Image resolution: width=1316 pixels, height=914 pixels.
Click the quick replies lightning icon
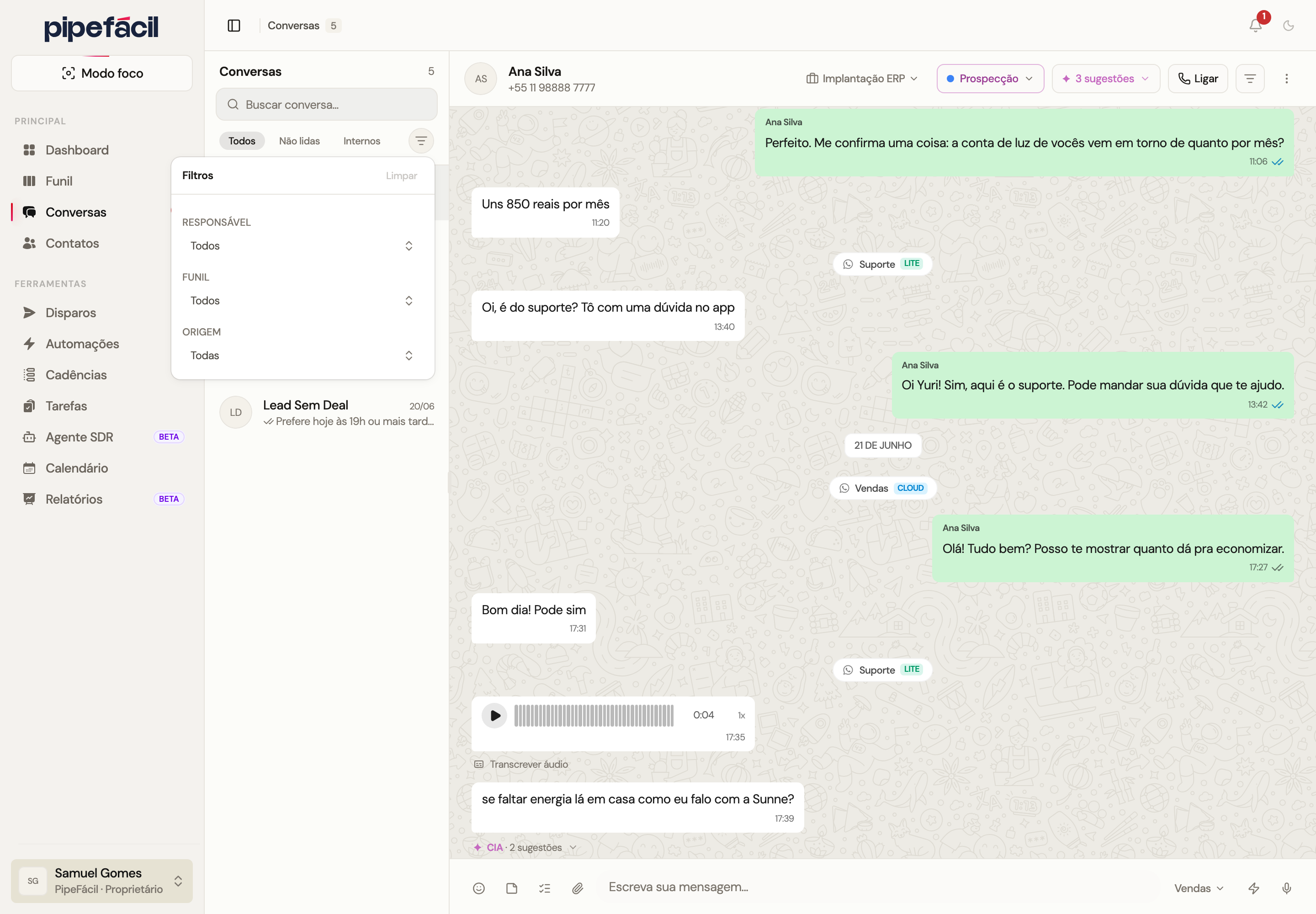[x=1253, y=887]
